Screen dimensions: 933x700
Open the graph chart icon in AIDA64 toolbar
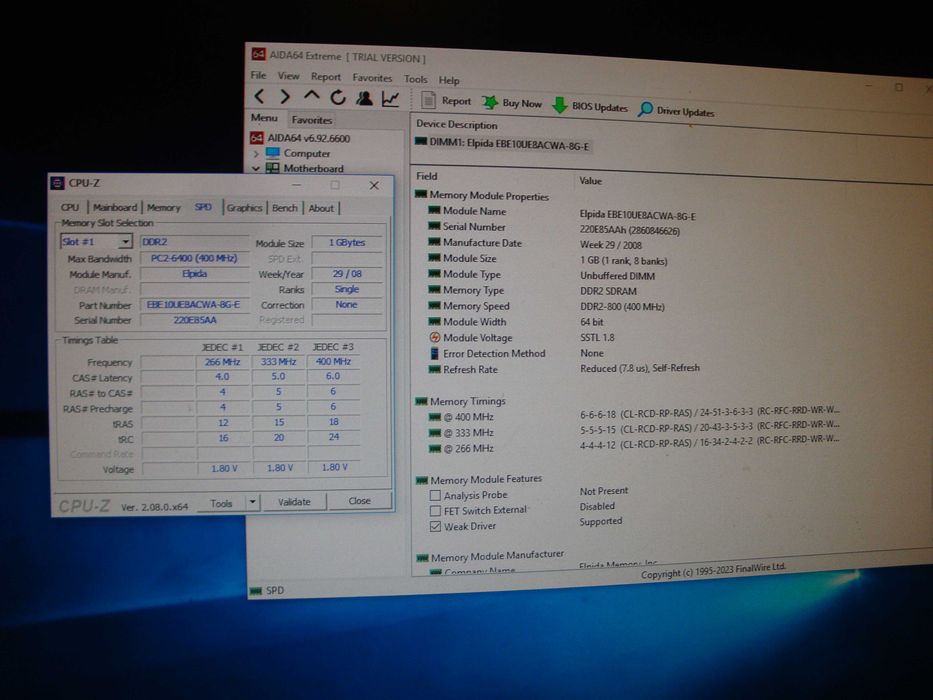(390, 99)
